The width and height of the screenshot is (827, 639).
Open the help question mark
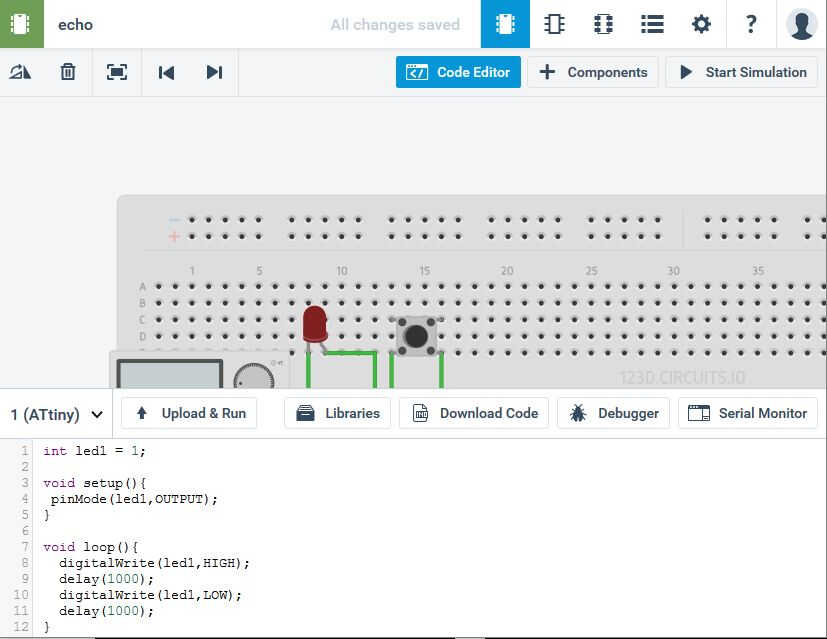click(x=751, y=24)
